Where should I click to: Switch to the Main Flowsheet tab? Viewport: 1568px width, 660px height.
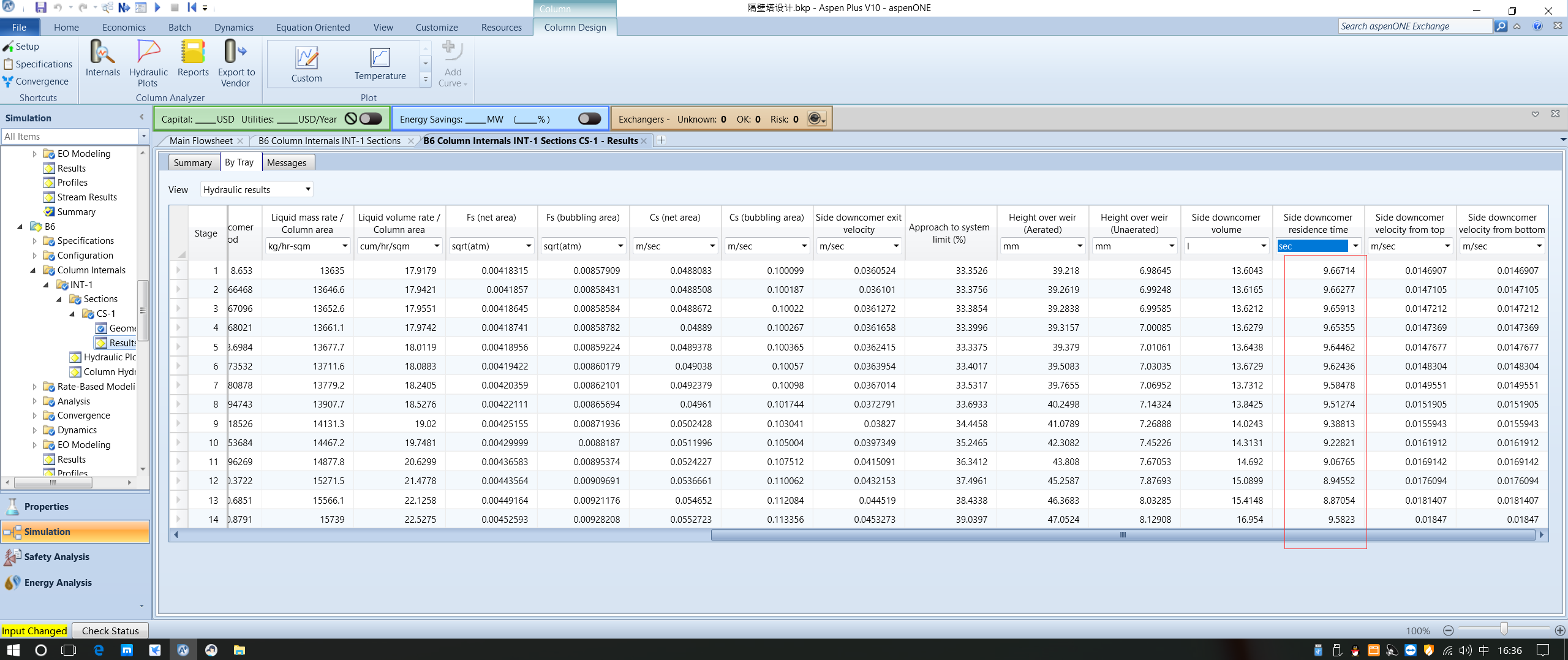coord(201,141)
